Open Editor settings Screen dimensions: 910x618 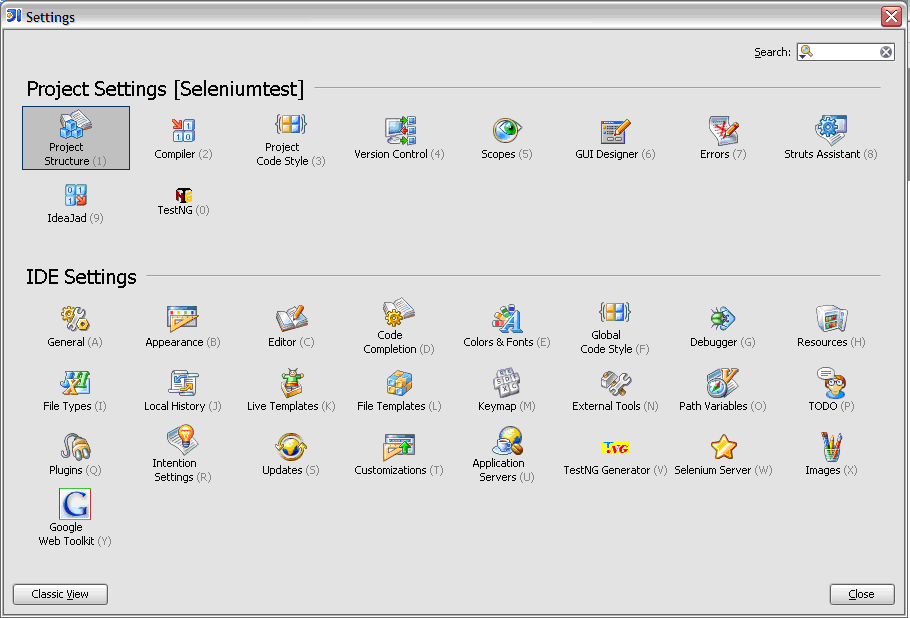click(291, 326)
